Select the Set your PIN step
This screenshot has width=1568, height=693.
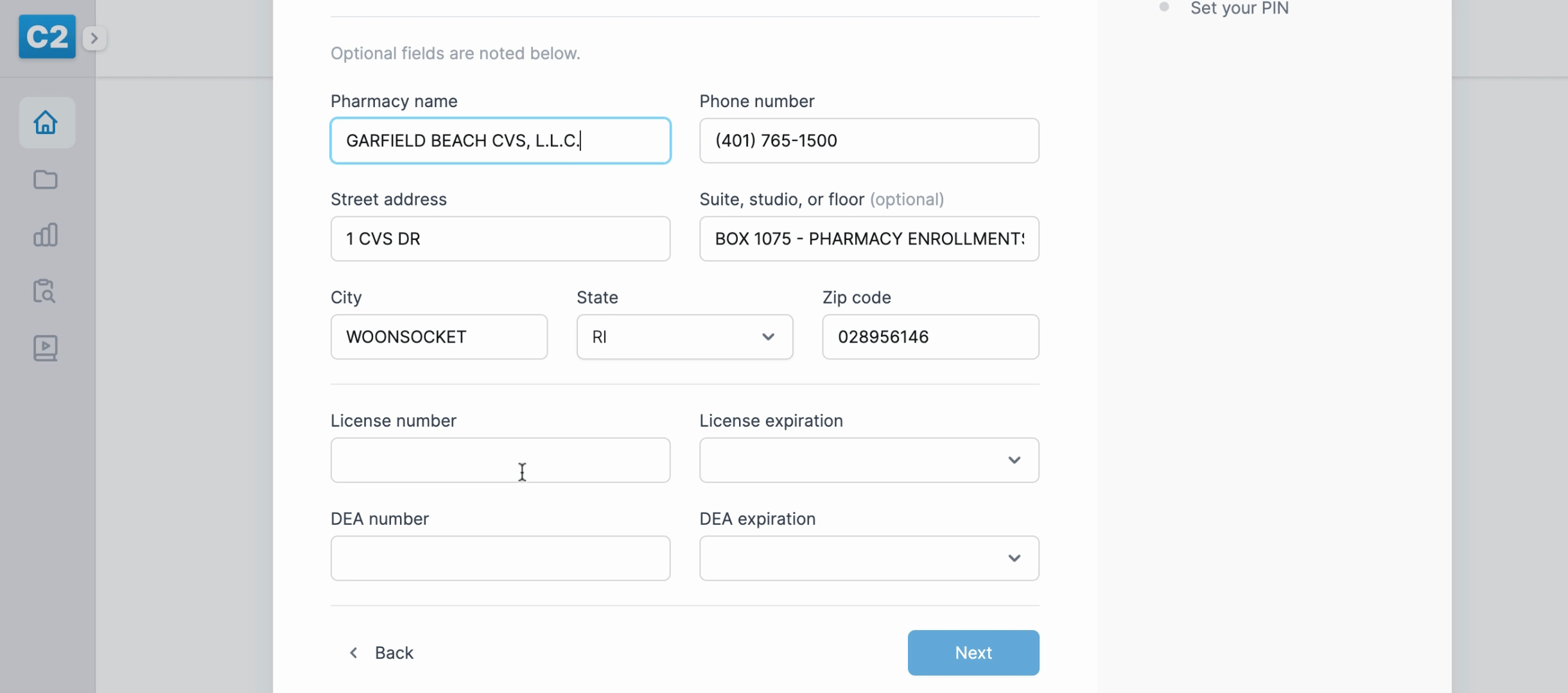coord(1239,8)
